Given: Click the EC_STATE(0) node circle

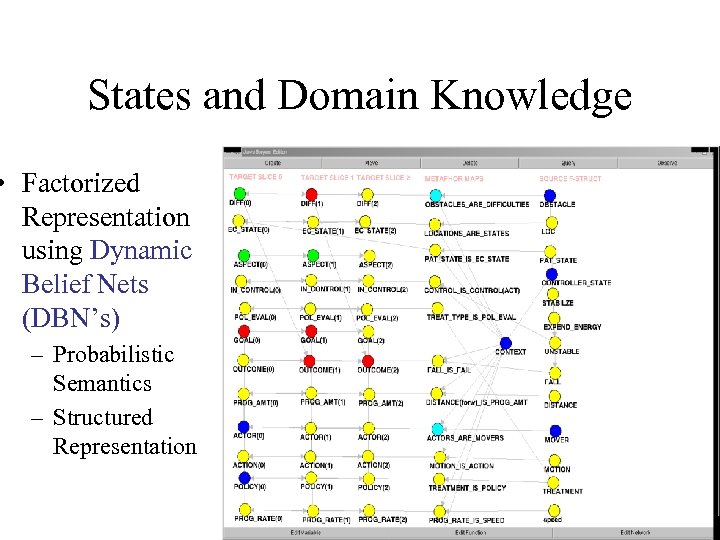Looking at the screenshot, I should coord(238,221).
